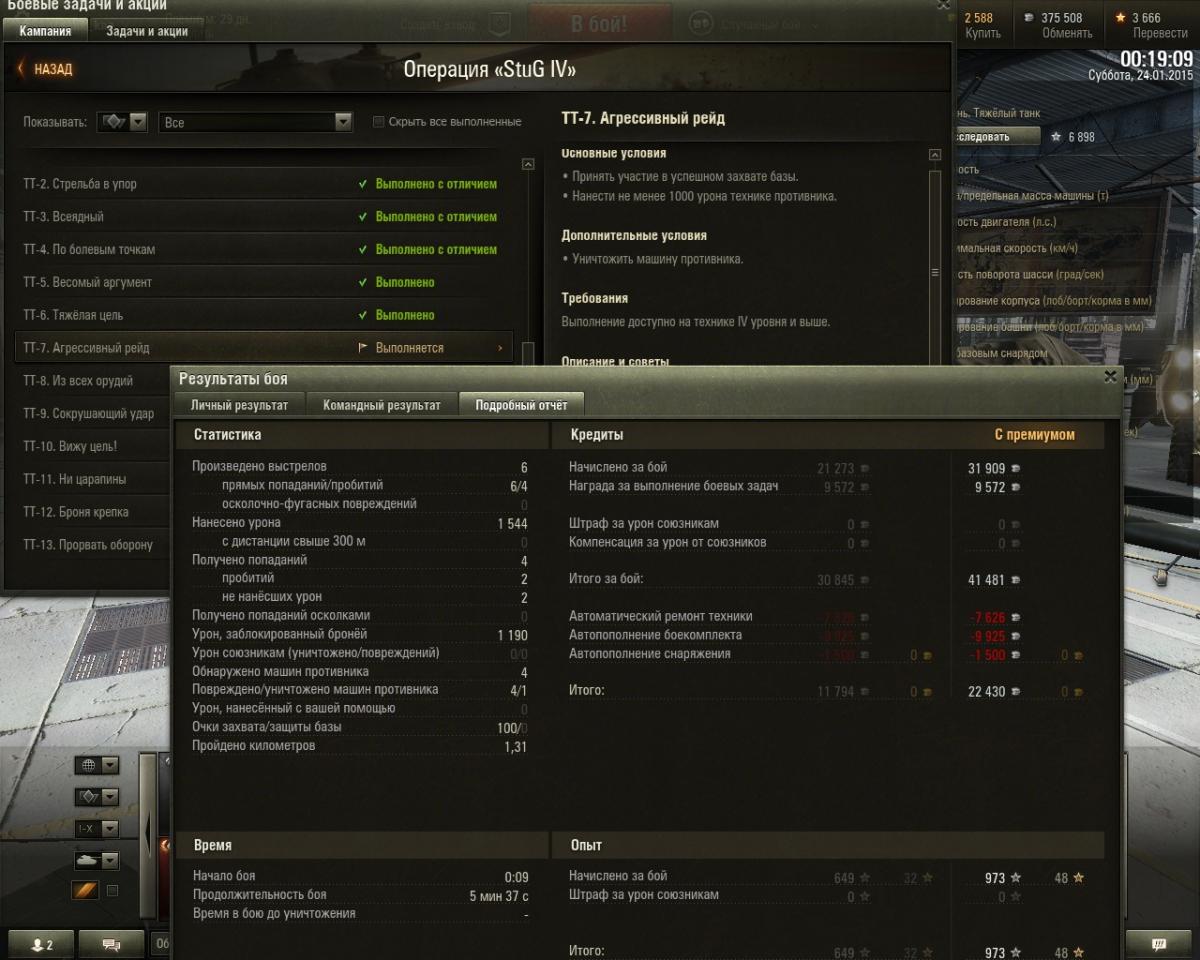Open the chat channels speech-bubble button

pos(111,944)
